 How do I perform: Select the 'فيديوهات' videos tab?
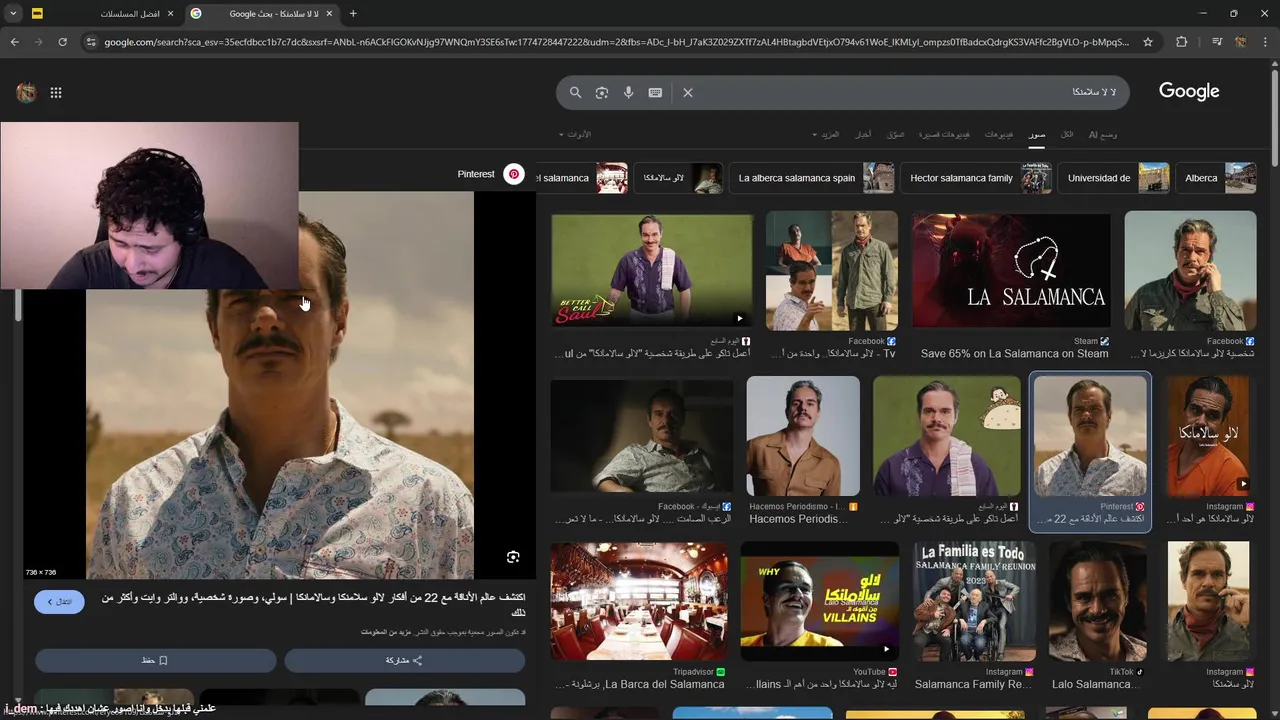(999, 134)
